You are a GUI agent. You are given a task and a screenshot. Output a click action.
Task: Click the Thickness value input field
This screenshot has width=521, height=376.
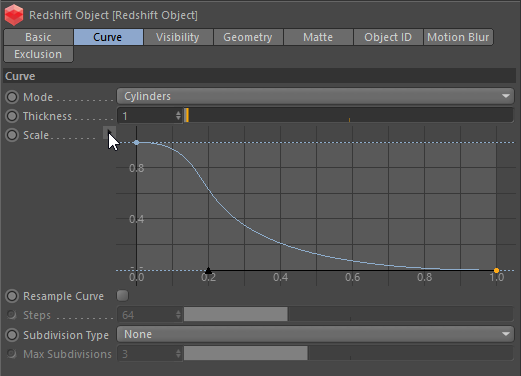point(146,116)
